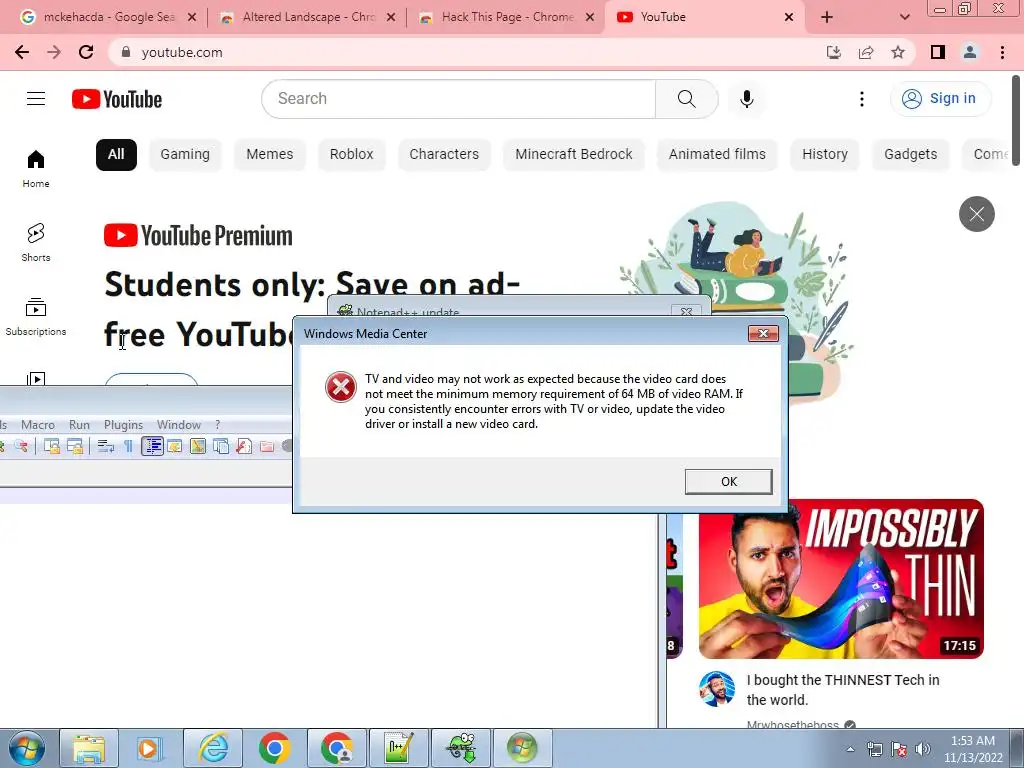Open the Window menu in Notepad++
Image resolution: width=1024 pixels, height=768 pixels.
pyautogui.click(x=179, y=425)
